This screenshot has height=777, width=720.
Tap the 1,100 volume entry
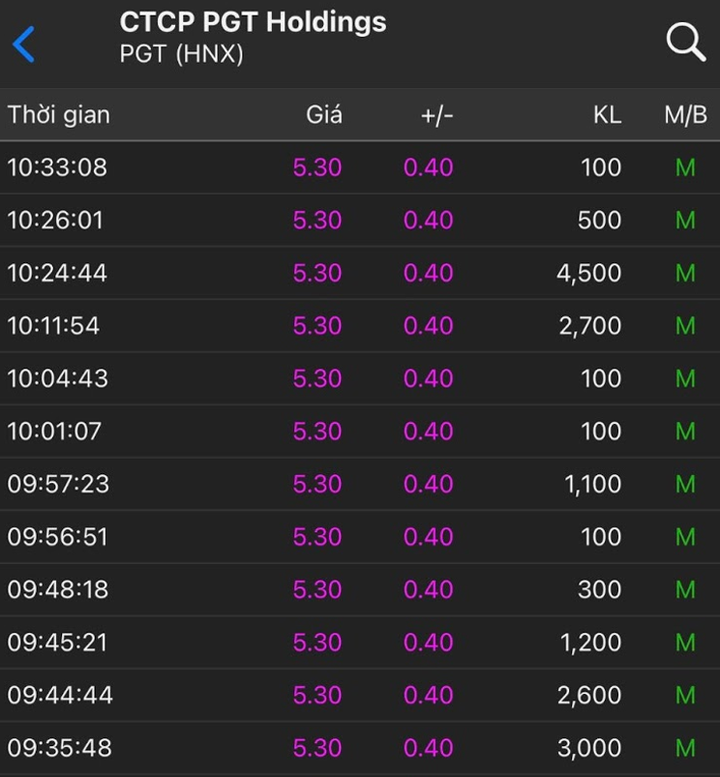point(591,485)
